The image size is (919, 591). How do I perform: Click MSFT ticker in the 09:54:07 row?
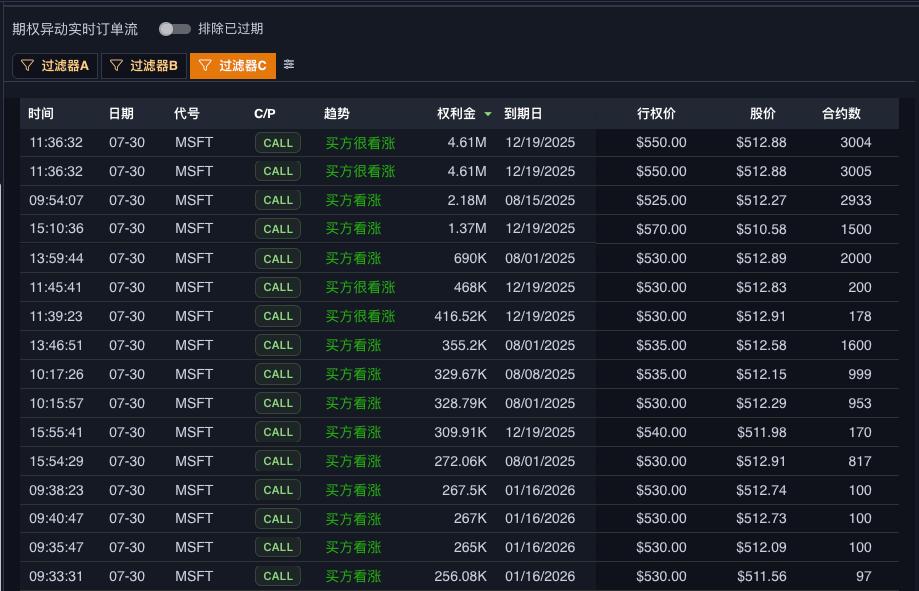coord(194,200)
